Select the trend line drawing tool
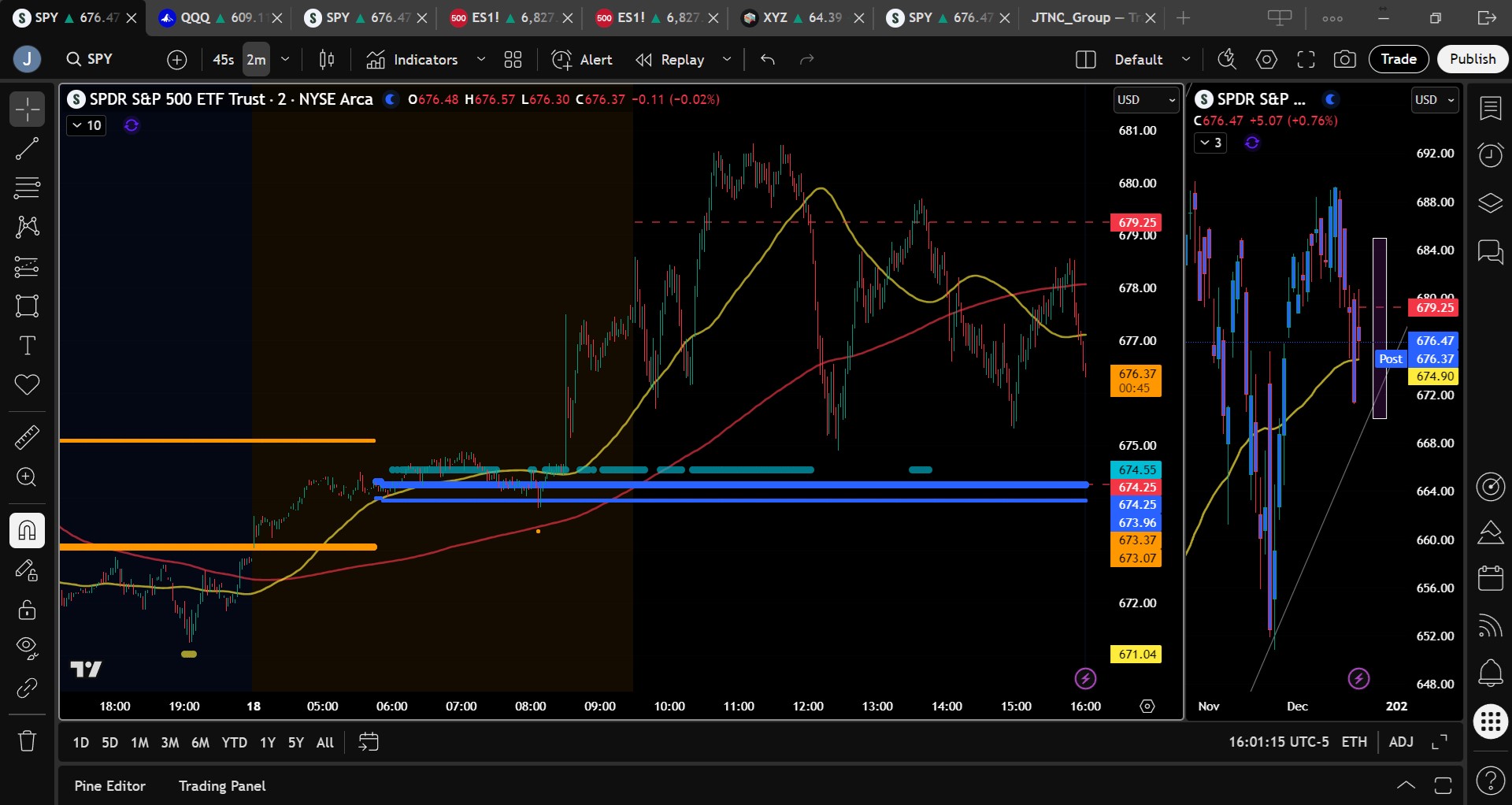This screenshot has width=1512, height=805. [27, 149]
